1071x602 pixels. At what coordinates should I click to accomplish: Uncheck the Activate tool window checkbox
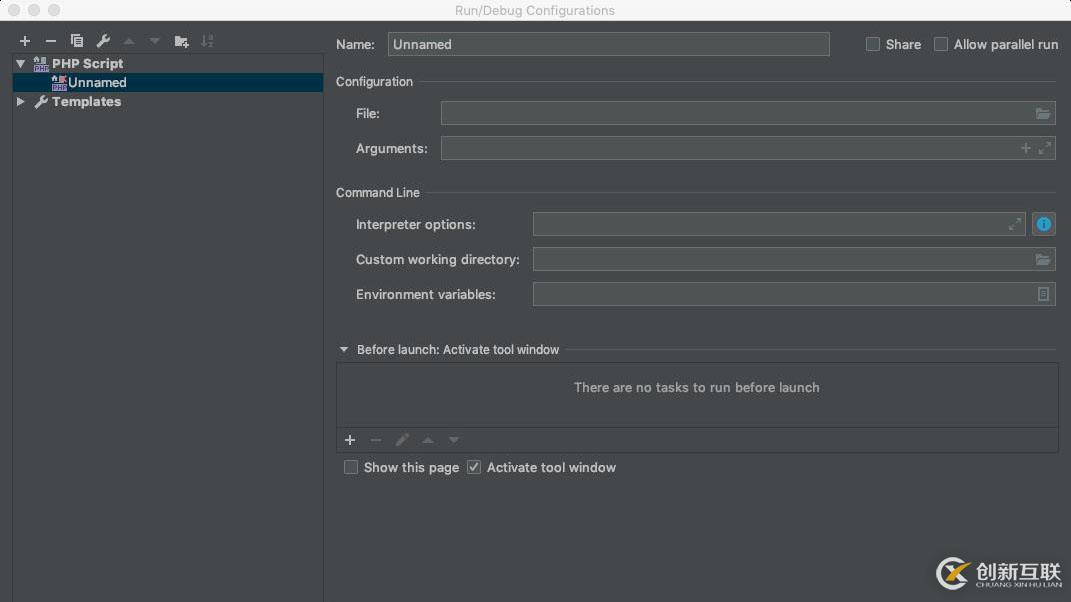[x=474, y=467]
